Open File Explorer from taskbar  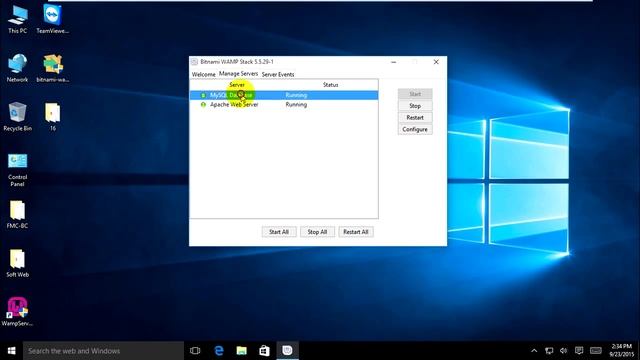(x=242, y=351)
